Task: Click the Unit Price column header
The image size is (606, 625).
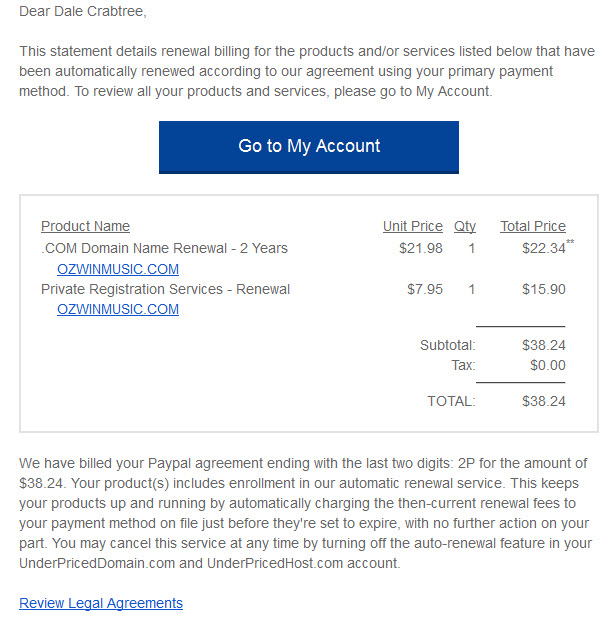Action: (x=413, y=226)
